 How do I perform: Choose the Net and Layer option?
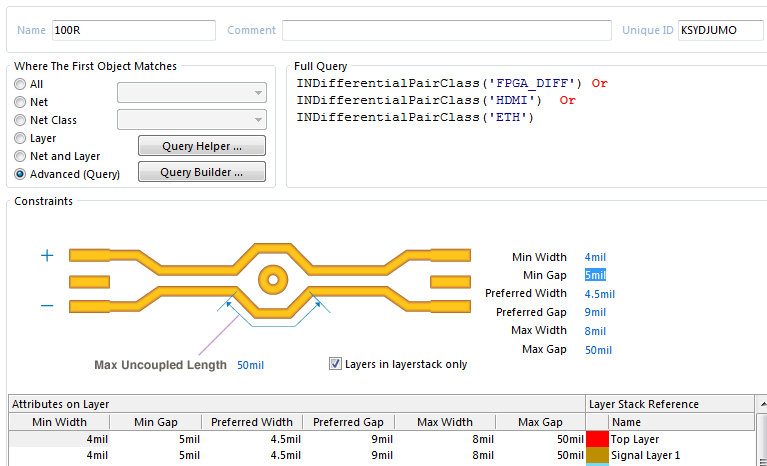[20, 156]
